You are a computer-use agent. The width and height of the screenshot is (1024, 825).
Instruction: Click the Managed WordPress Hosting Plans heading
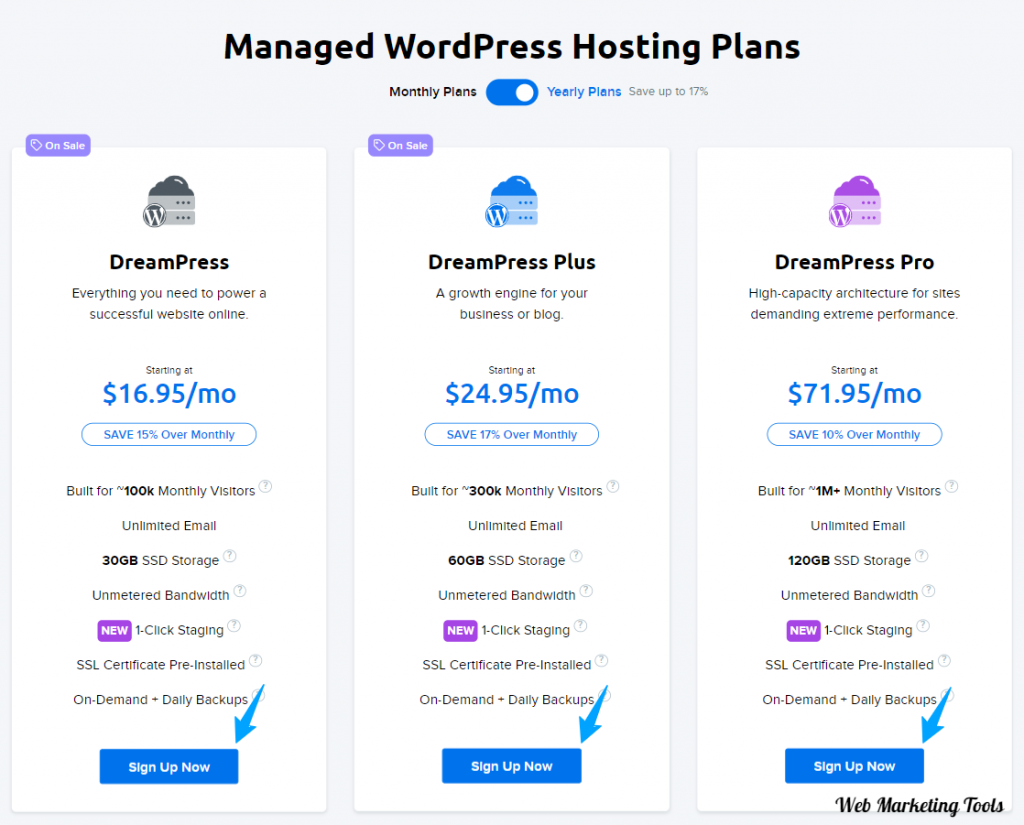coord(512,46)
